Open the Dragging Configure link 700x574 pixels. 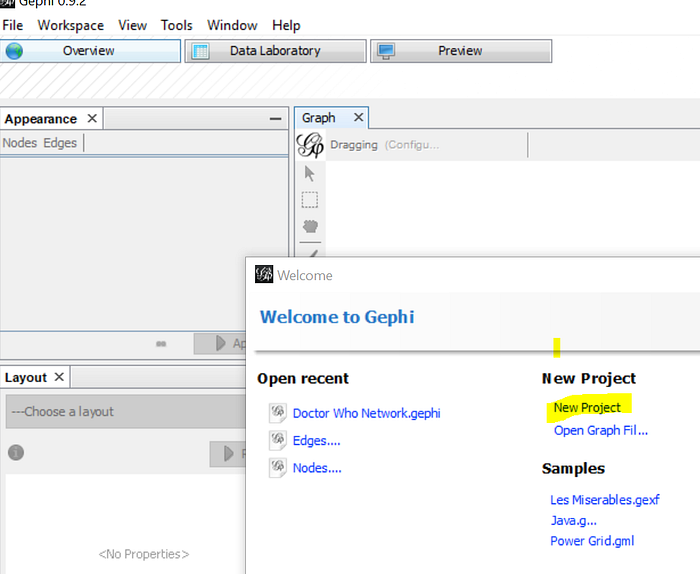(x=412, y=145)
